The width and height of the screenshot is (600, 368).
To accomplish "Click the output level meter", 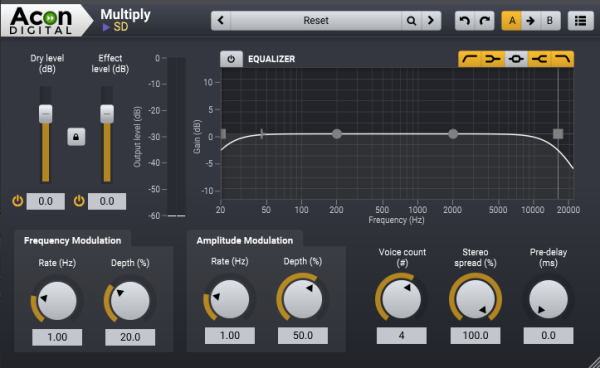I will 176,137.
